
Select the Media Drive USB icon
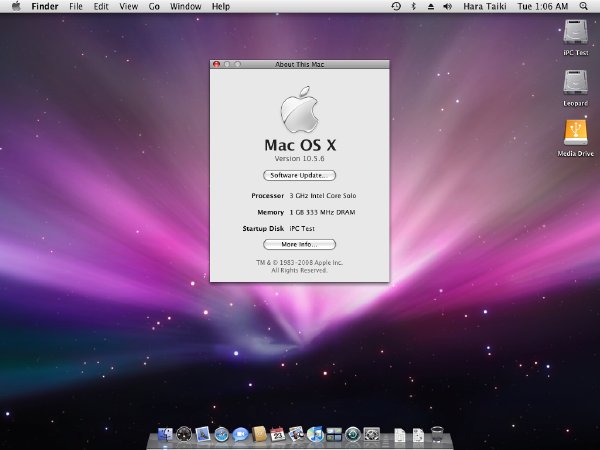[x=576, y=132]
